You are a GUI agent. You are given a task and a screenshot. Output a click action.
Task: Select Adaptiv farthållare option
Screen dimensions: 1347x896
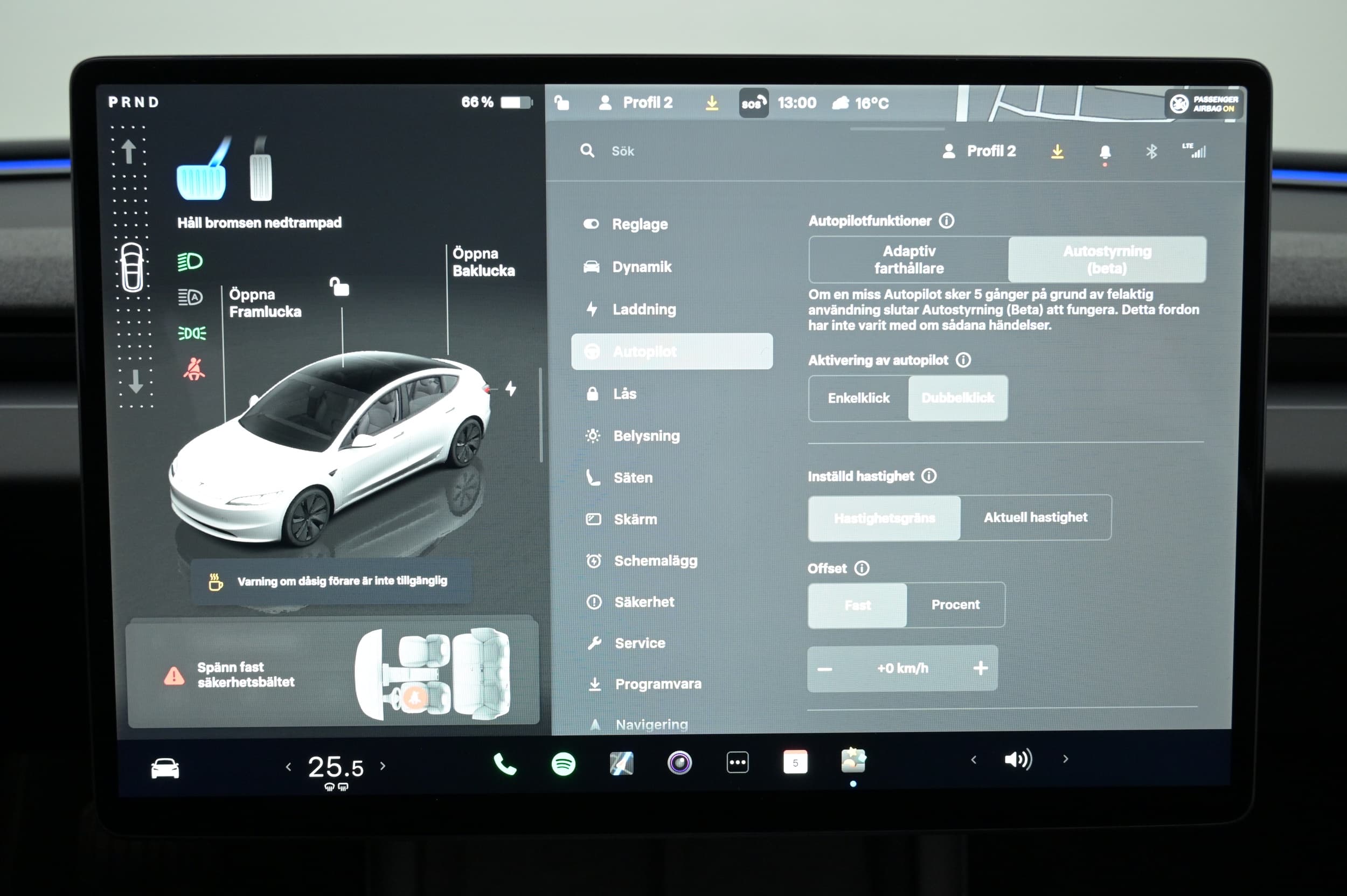pos(908,260)
